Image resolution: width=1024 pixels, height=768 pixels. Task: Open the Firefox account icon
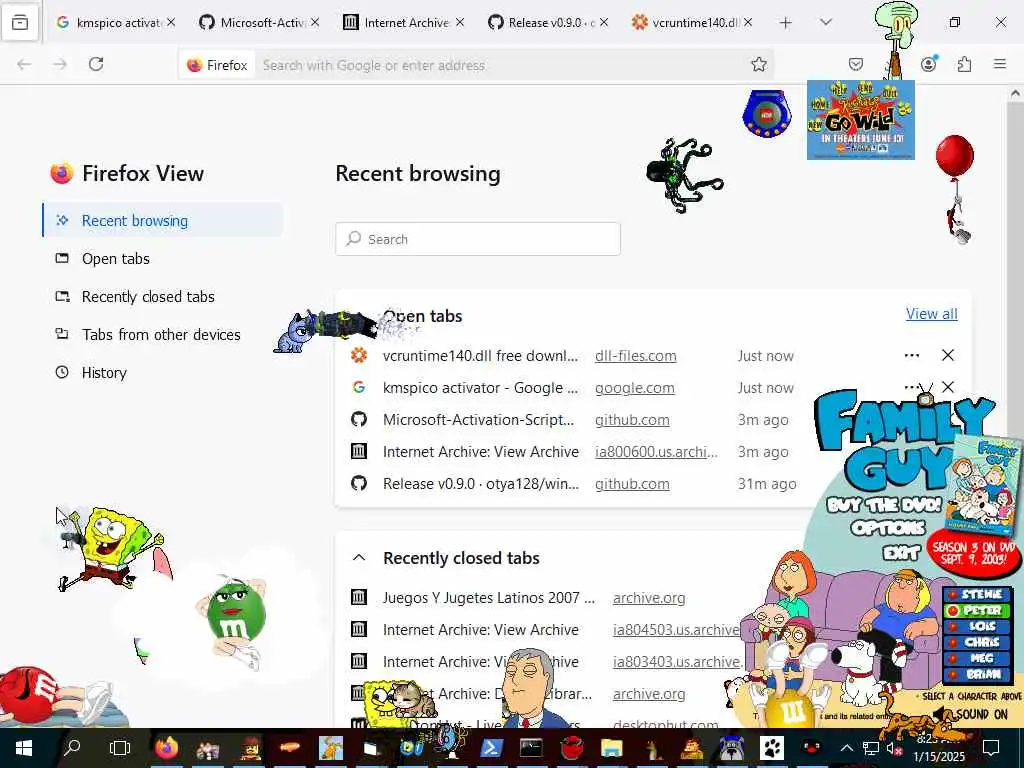(x=928, y=64)
